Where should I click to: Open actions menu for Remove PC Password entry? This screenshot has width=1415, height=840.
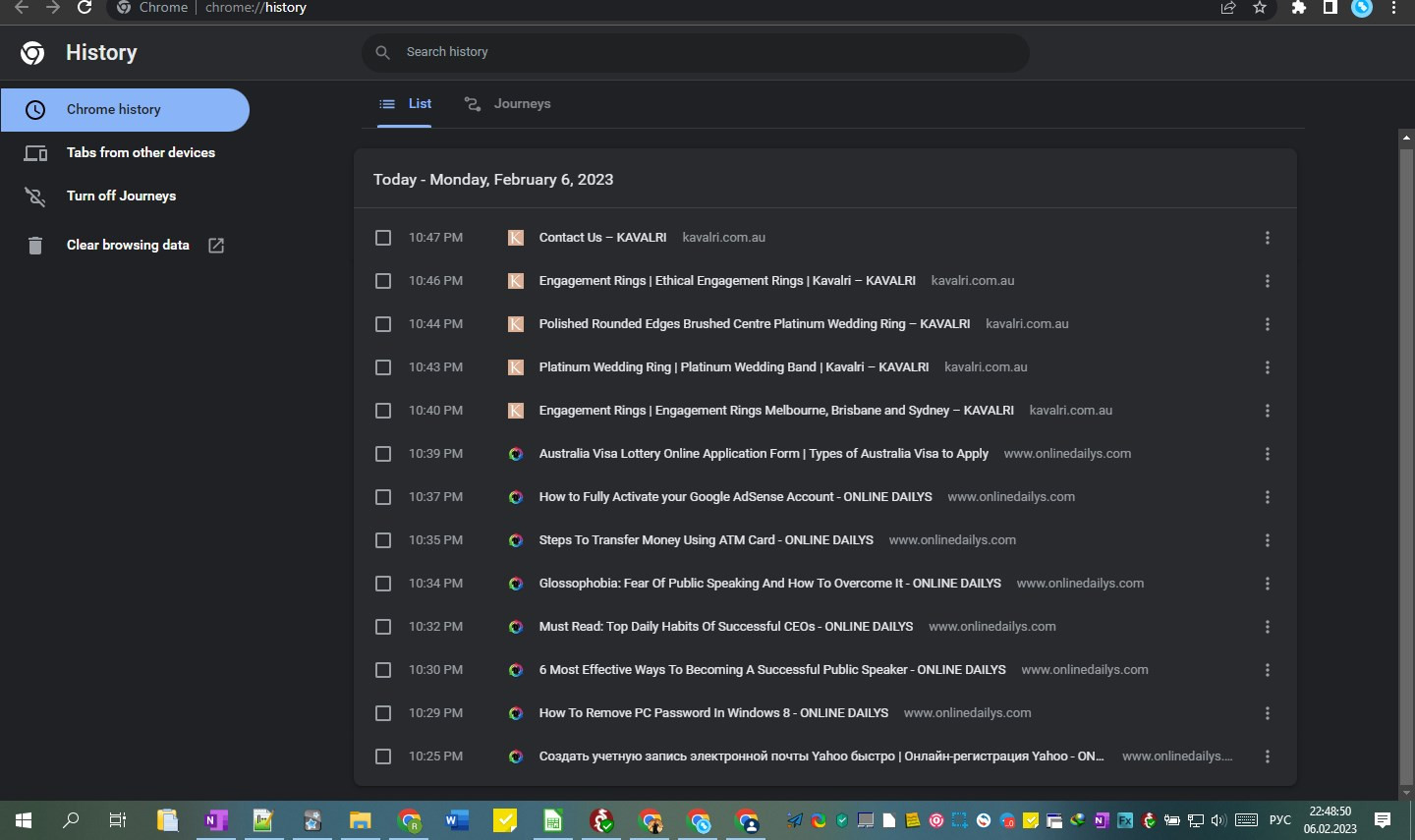tap(1268, 713)
